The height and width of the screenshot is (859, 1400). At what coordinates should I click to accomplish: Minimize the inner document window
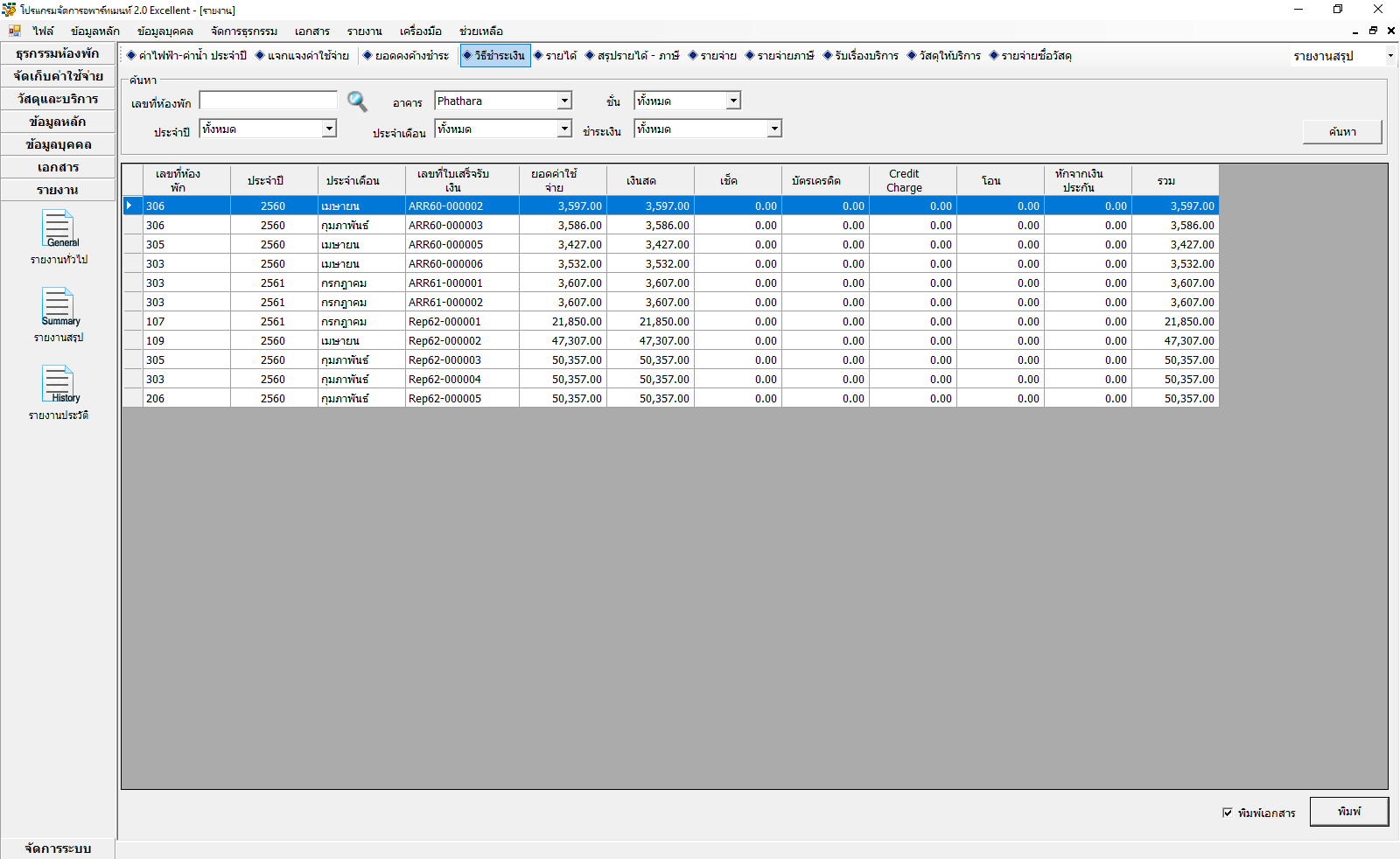1355,31
